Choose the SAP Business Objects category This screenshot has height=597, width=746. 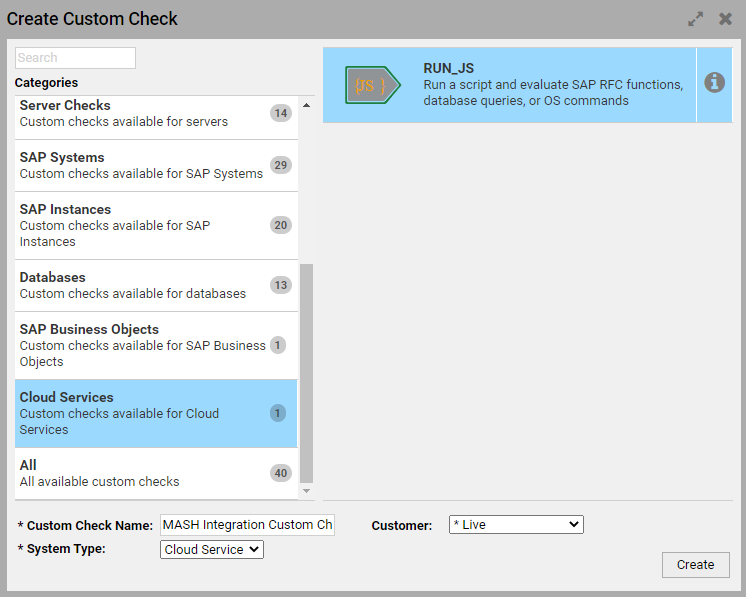point(140,345)
